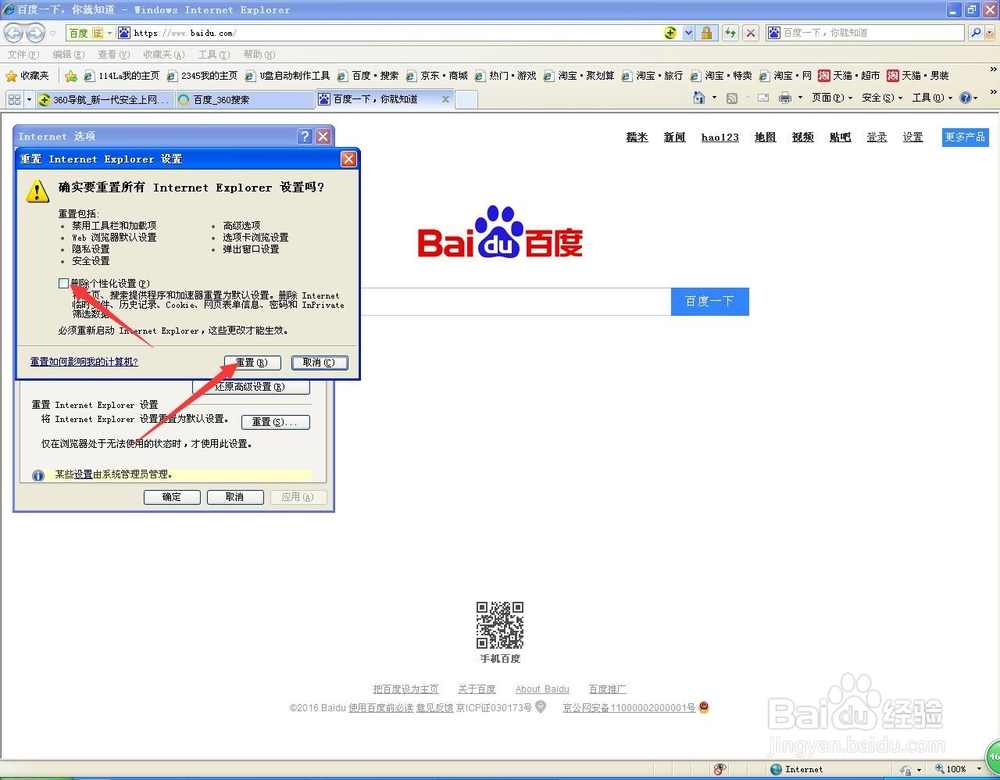Open the 2345我的主页 bookmark
Viewport: 1000px width, 780px height.
point(202,76)
